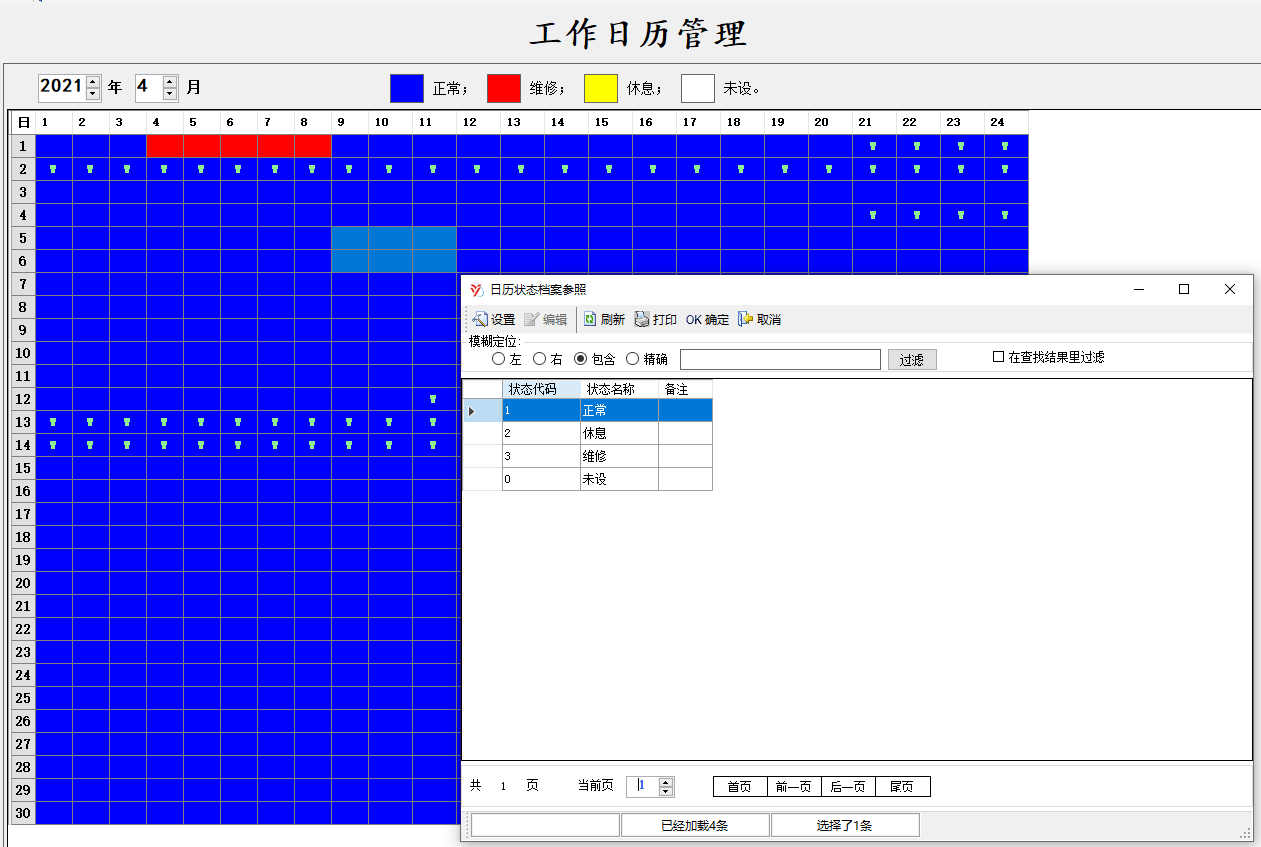The image size is (1261, 847).
Task: Click the red 维修 legend color swatch
Action: click(x=504, y=88)
